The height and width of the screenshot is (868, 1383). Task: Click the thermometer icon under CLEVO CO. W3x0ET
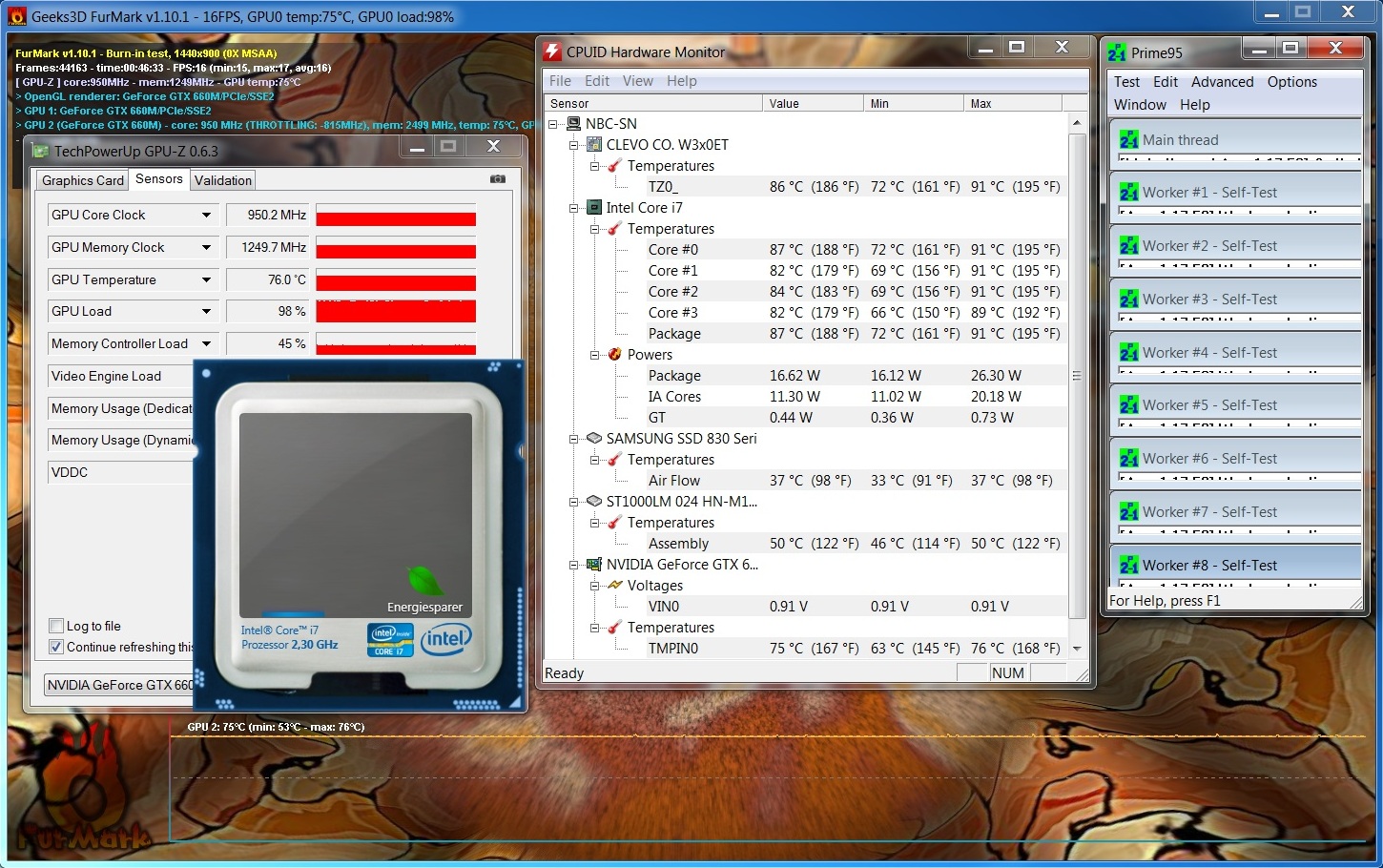coord(615,165)
